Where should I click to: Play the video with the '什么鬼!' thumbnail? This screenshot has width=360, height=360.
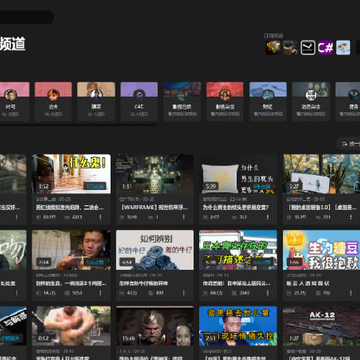(71, 174)
